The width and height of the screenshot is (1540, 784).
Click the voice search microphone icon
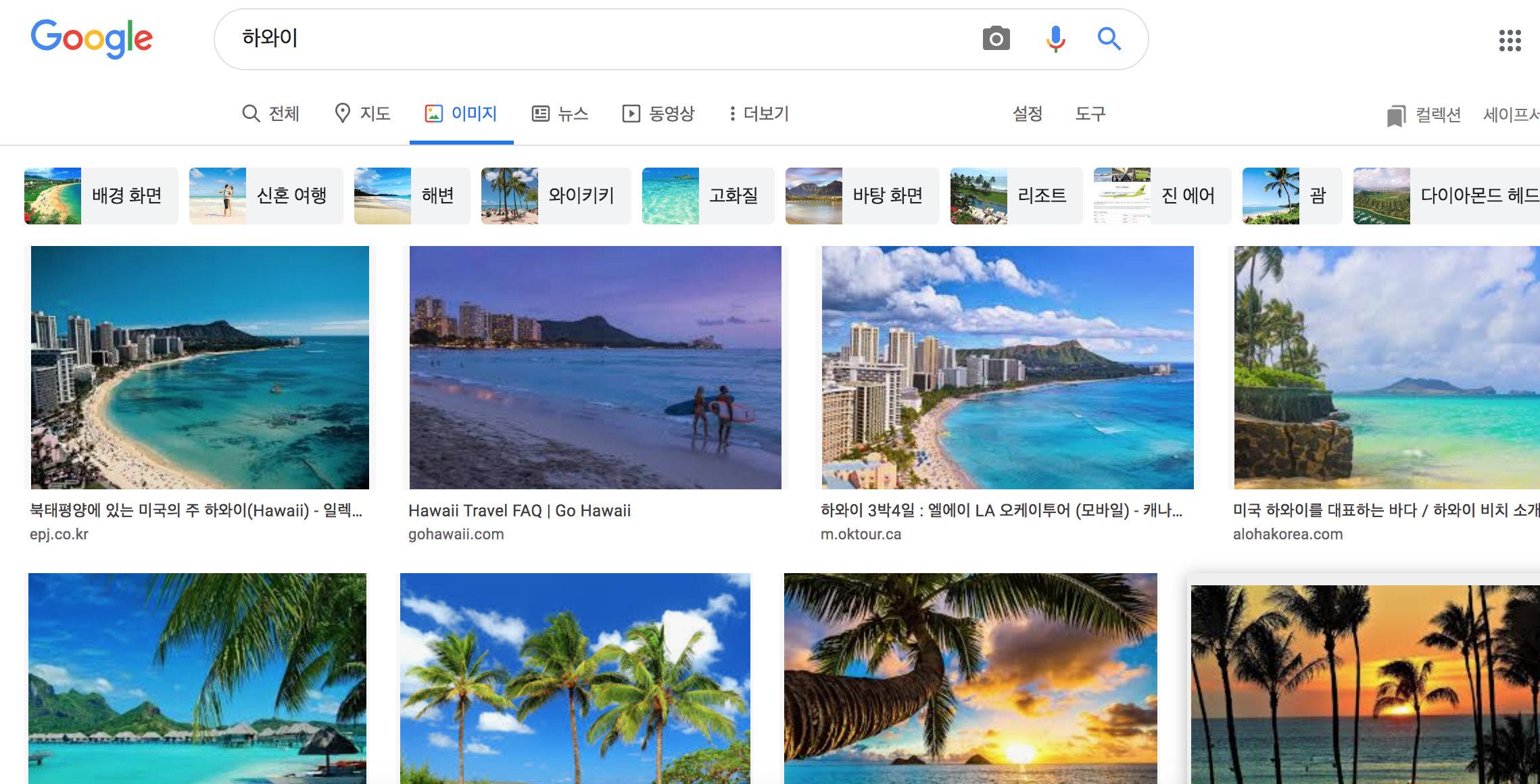(x=1055, y=39)
